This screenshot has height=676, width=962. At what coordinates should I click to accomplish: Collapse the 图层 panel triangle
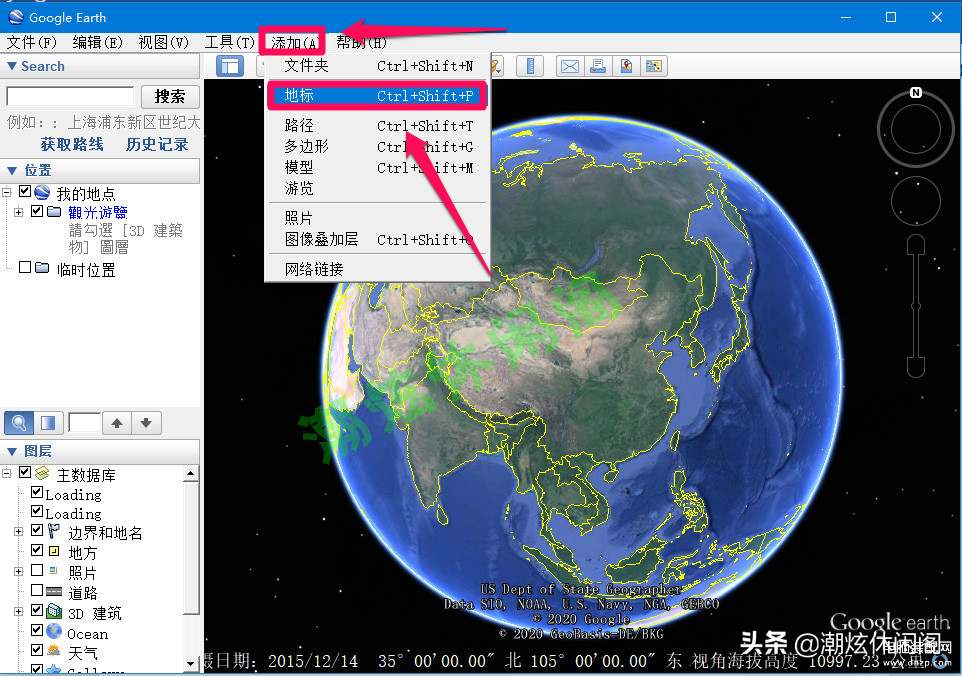pos(12,451)
